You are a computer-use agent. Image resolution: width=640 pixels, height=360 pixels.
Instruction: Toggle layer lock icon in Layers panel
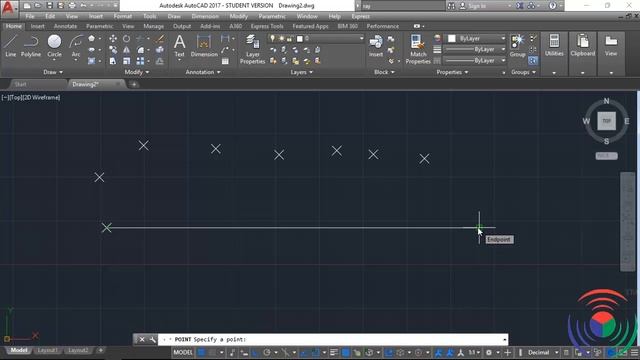(x=289, y=38)
